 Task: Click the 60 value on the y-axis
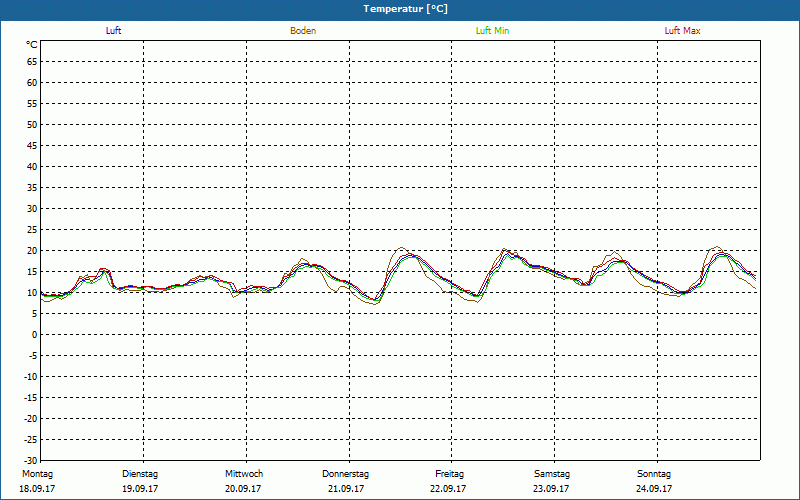tap(32, 83)
